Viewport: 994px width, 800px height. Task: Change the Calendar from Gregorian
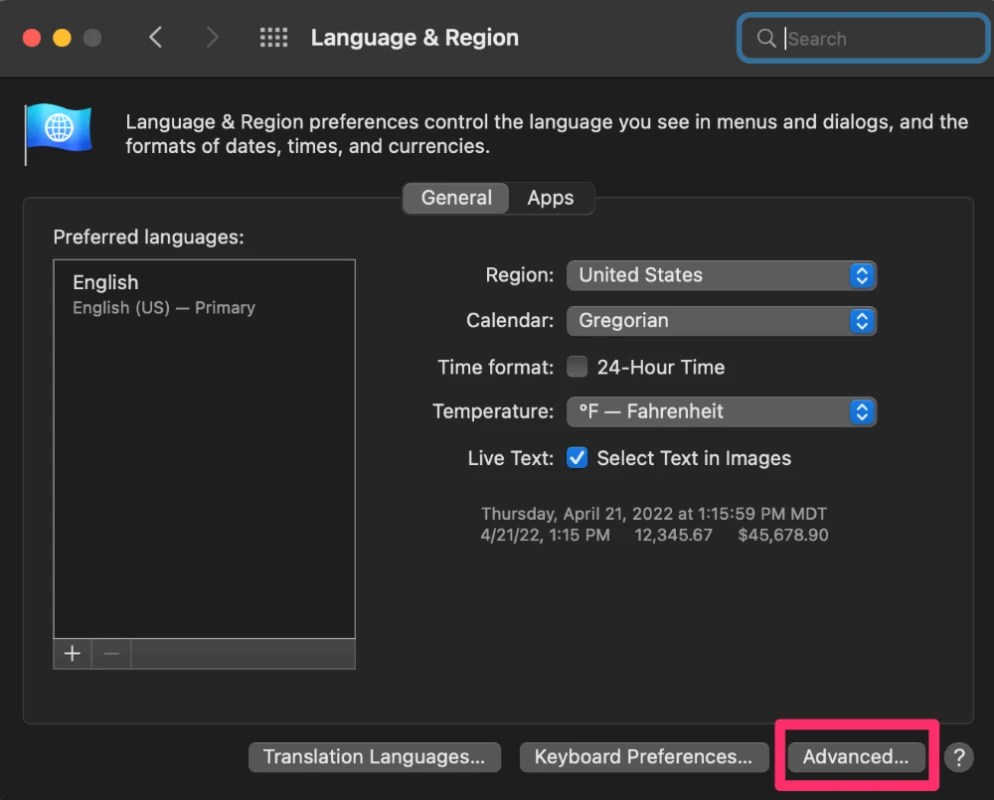[721, 320]
